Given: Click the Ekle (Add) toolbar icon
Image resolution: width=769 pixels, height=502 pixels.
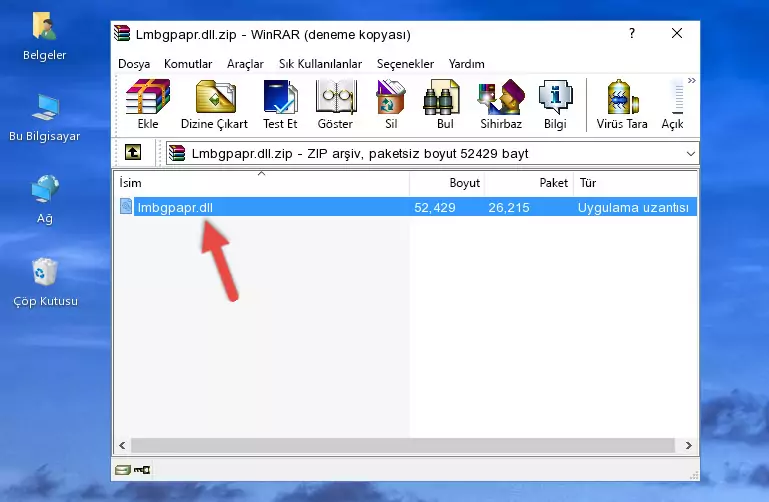Looking at the screenshot, I should tap(148, 104).
